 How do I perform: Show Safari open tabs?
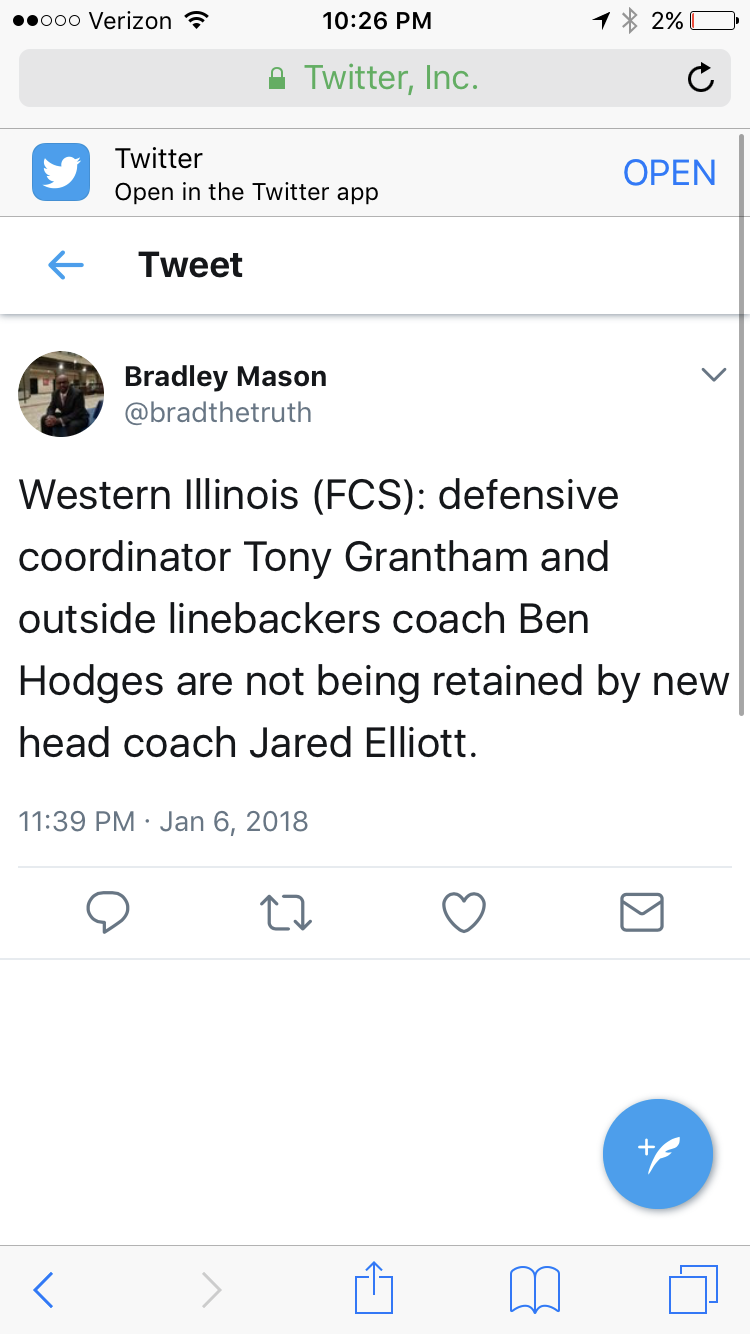pos(692,1288)
